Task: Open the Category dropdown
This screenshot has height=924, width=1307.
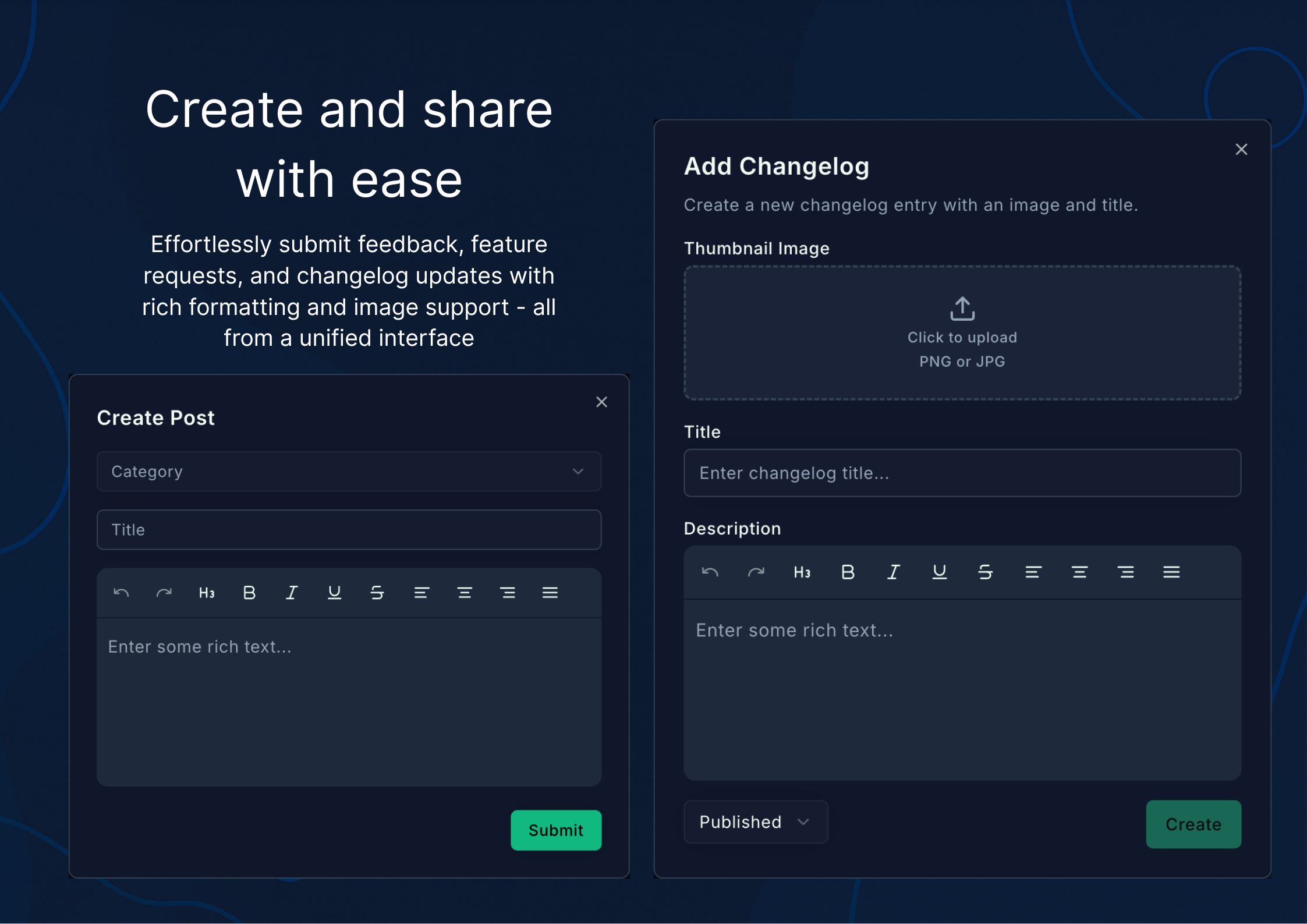Action: (349, 472)
